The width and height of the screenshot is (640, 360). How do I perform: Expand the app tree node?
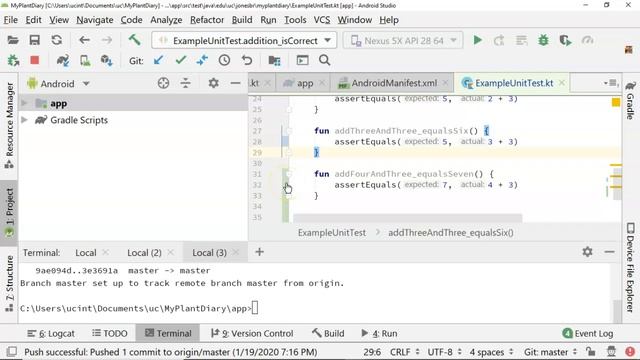point(24,103)
